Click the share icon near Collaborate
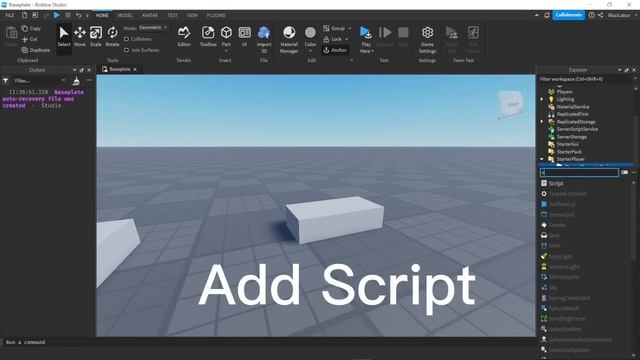Viewport: 640px width, 360px height. point(600,15)
